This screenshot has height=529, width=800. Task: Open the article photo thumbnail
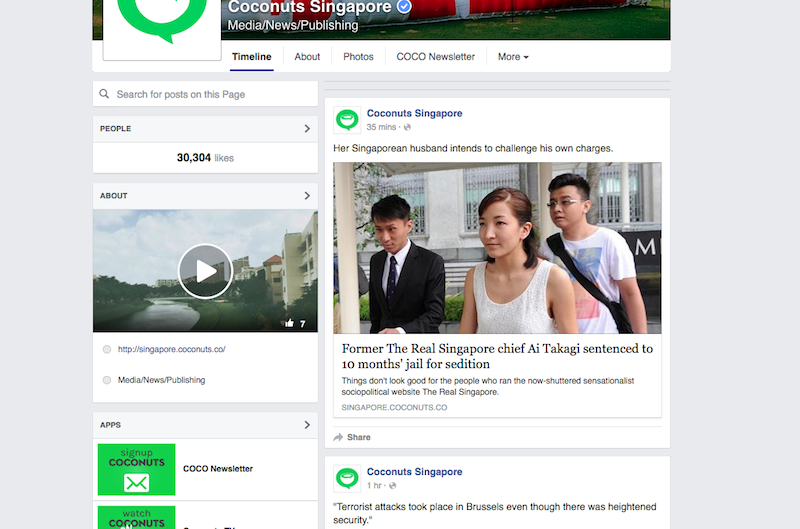point(497,248)
